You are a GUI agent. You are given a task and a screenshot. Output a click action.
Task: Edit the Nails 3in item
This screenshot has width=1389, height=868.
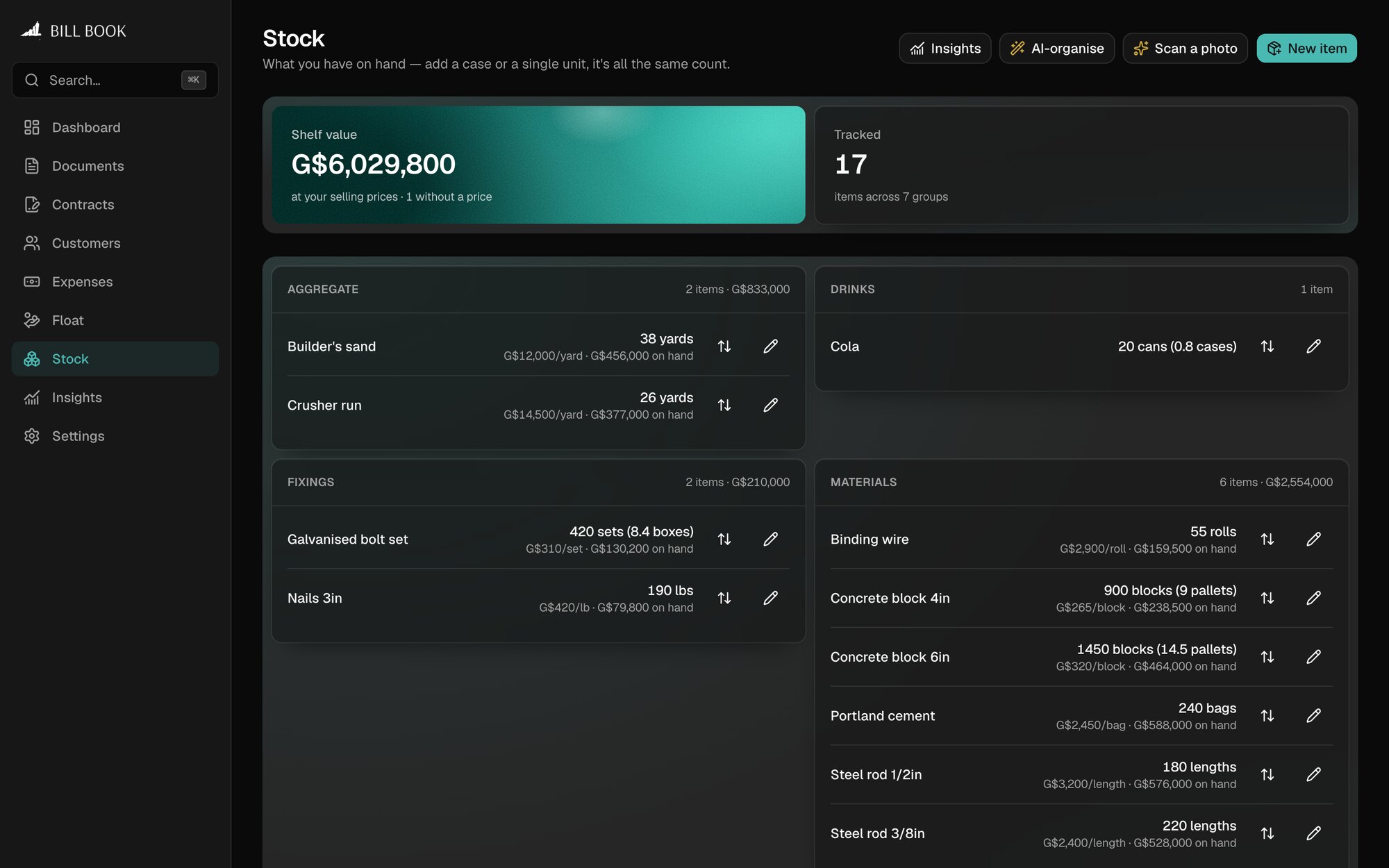[x=771, y=599]
